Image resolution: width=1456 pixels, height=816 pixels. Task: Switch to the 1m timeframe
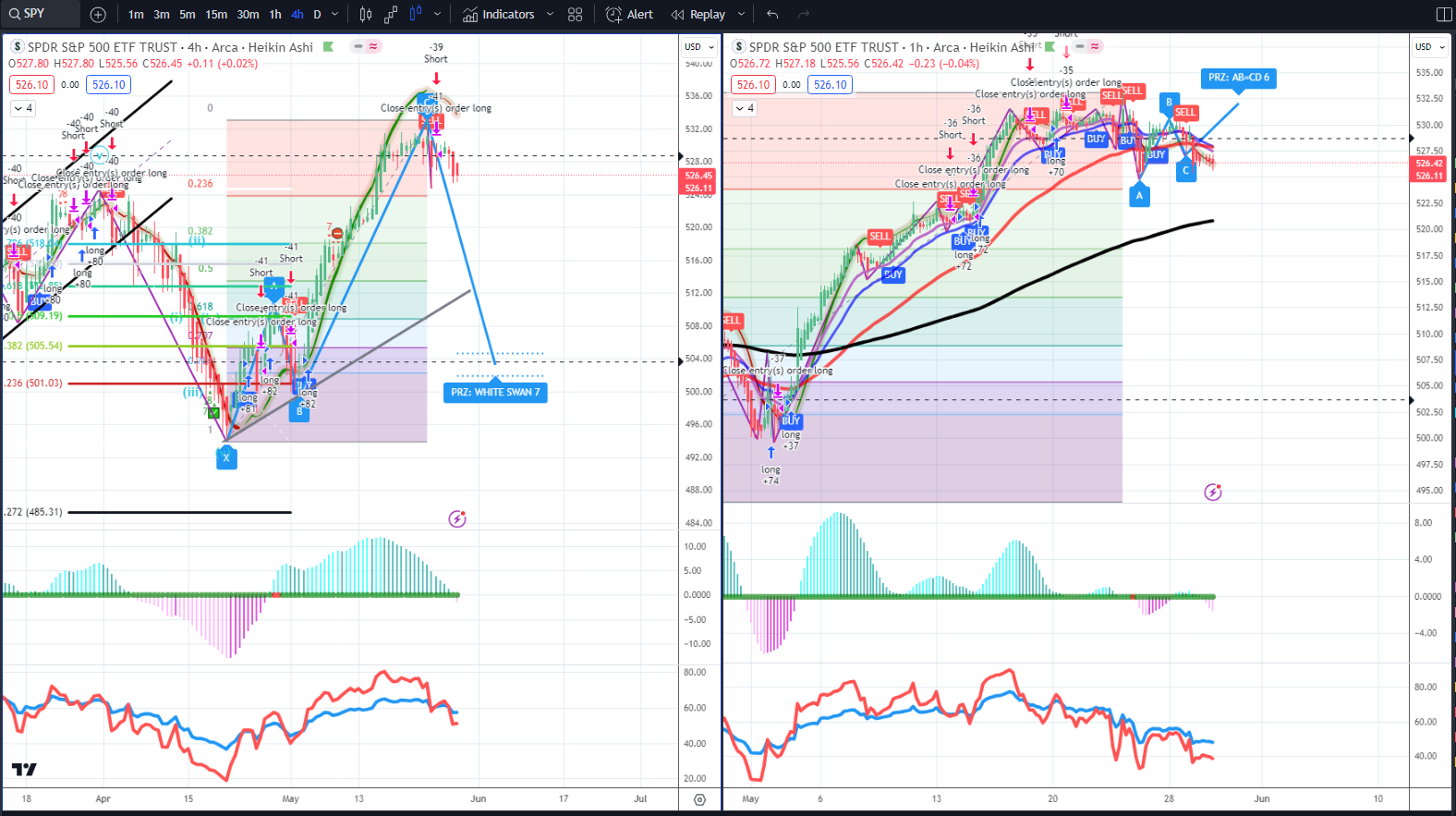136,15
